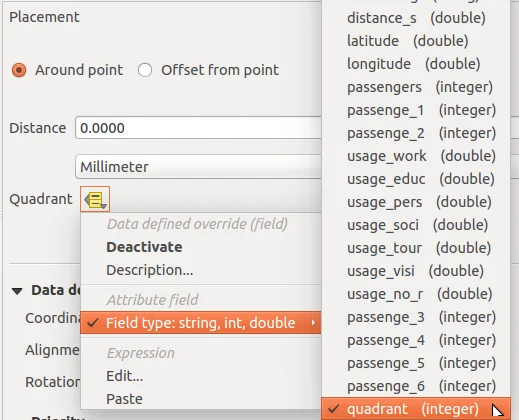Click the Quadrant data defined override icon

(x=95, y=199)
